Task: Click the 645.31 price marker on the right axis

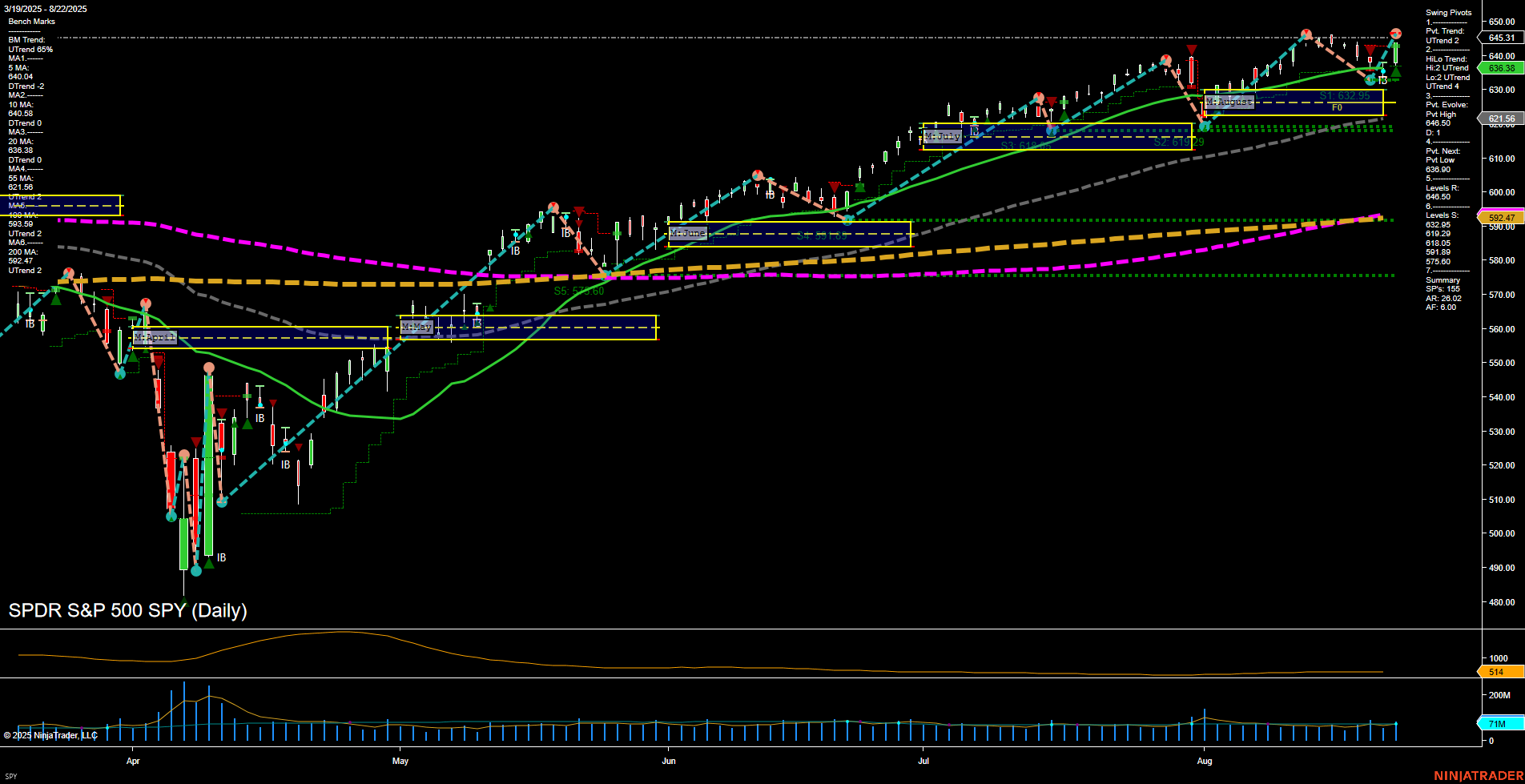Action: tap(1503, 35)
